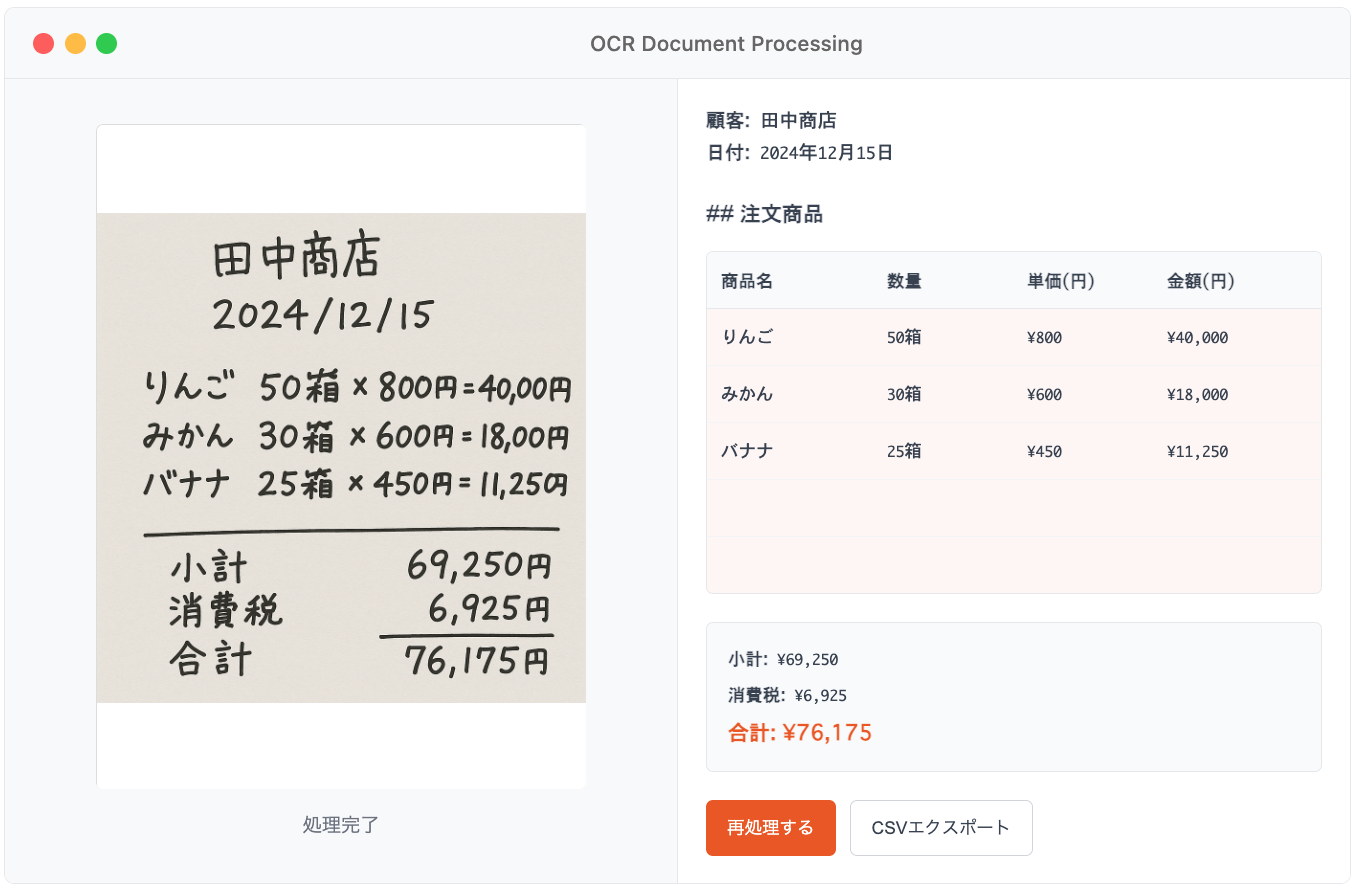Viewport: 1356px width, 889px height.
Task: Click the handwritten receipt image preview
Action: point(341,455)
